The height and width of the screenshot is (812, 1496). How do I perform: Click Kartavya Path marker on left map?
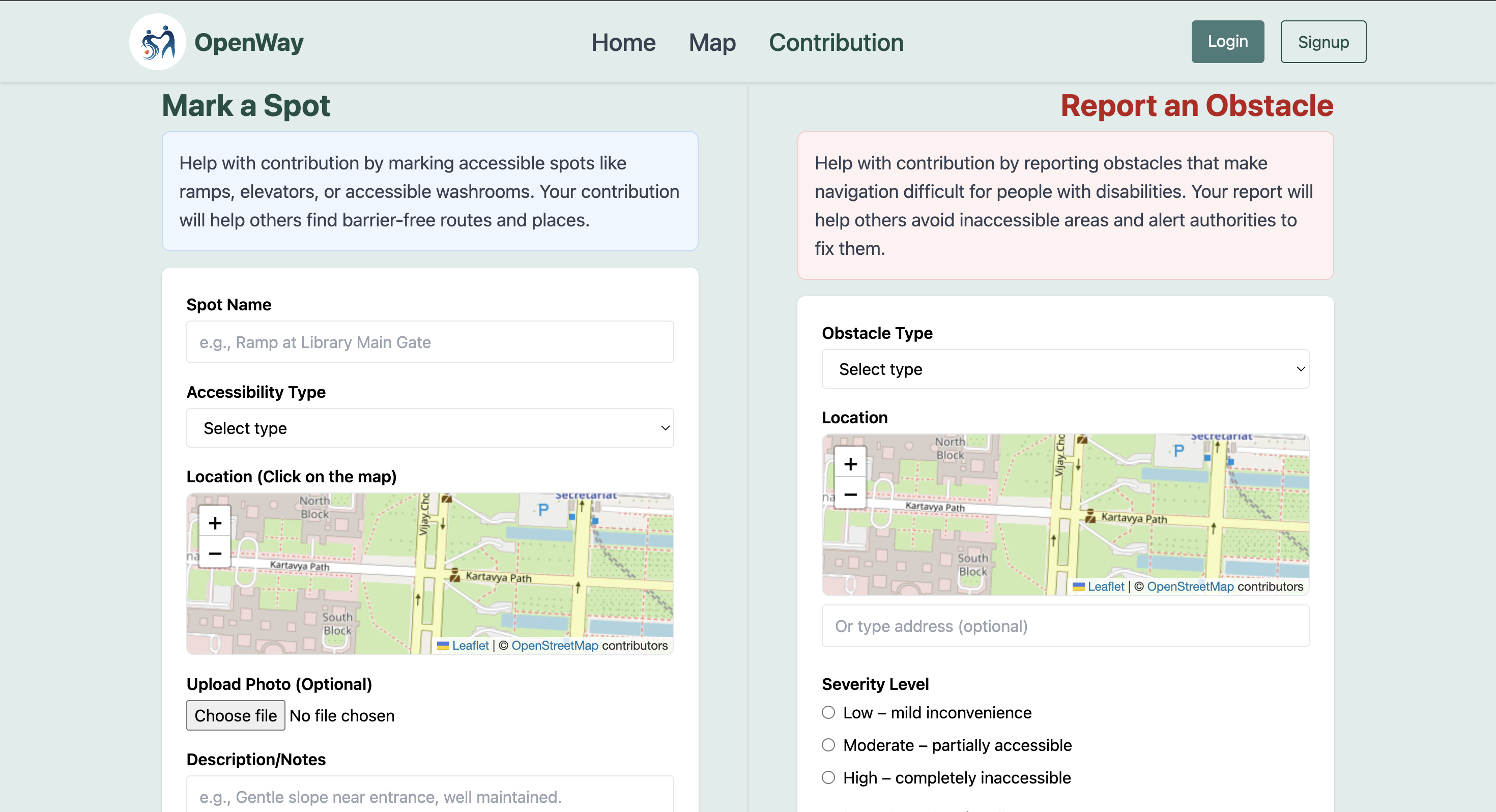coord(455,575)
